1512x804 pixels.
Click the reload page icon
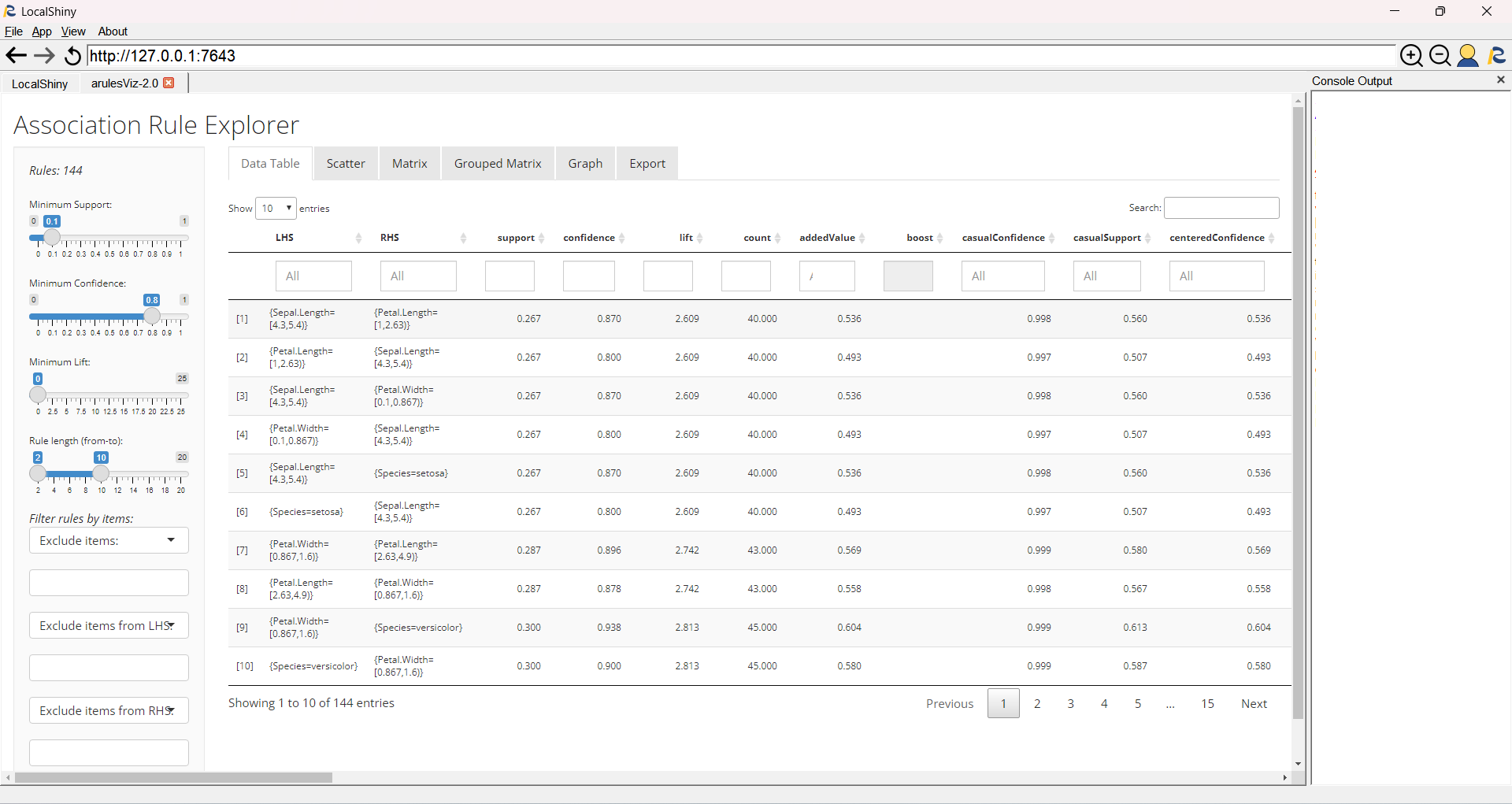(x=72, y=55)
